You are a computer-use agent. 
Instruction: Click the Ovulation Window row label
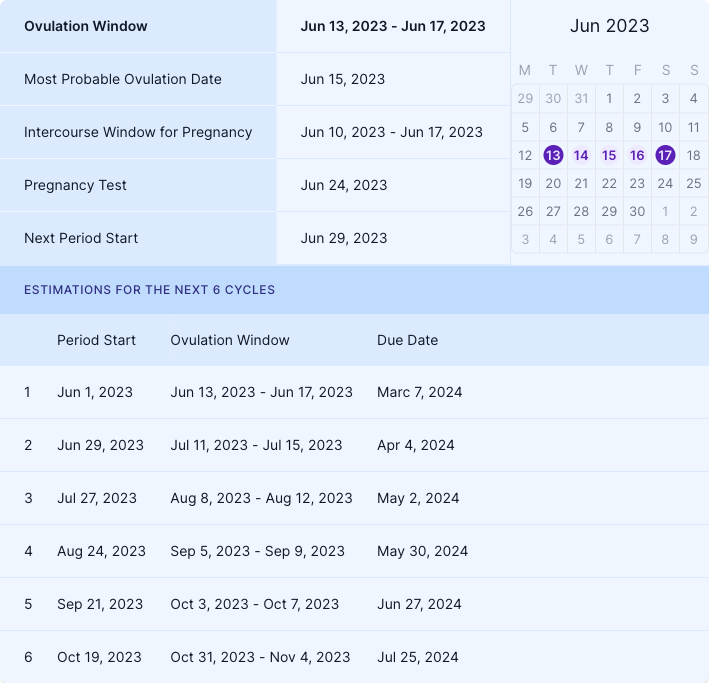86,26
